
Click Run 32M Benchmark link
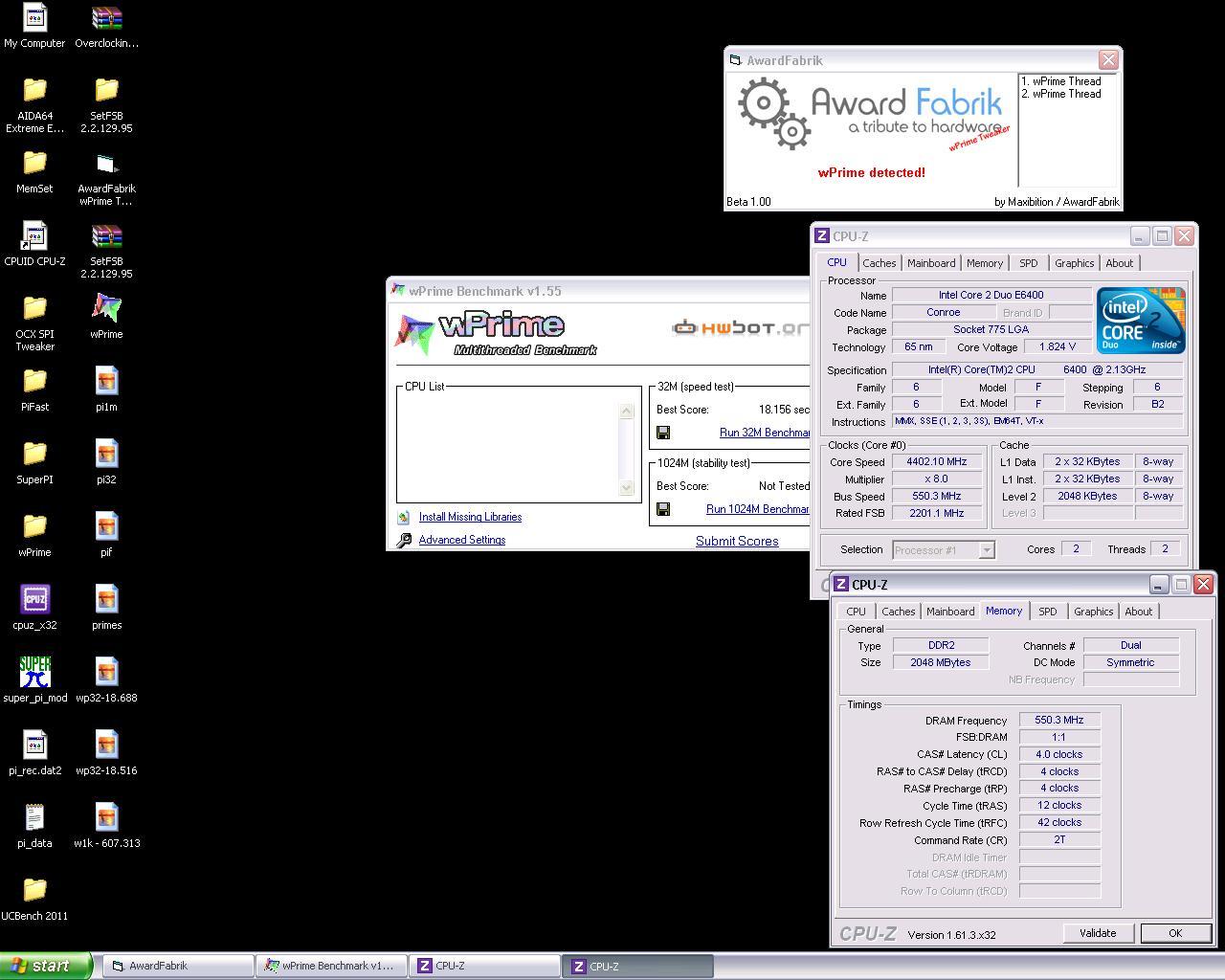765,433
